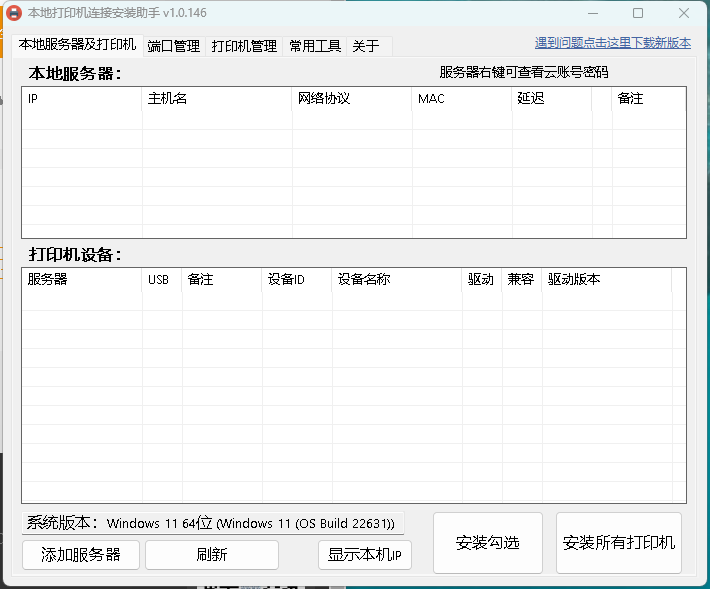Sort server list by 延迟 column
710x589 pixels.
(x=551, y=99)
